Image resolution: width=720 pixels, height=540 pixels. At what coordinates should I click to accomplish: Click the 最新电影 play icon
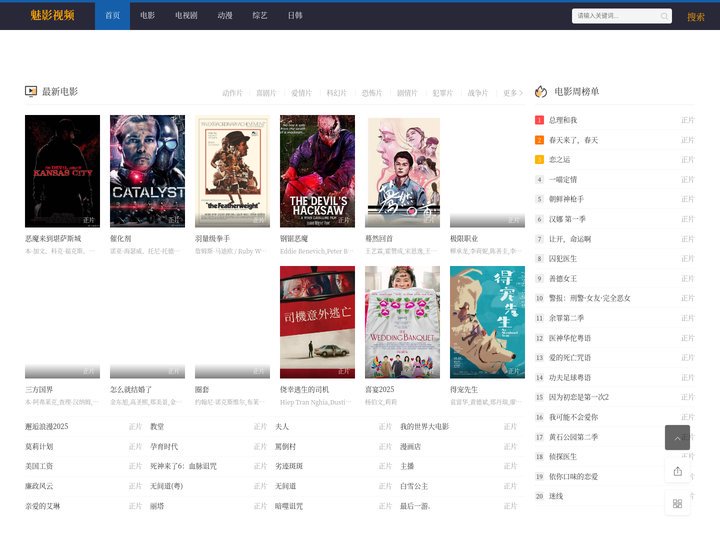(x=31, y=91)
